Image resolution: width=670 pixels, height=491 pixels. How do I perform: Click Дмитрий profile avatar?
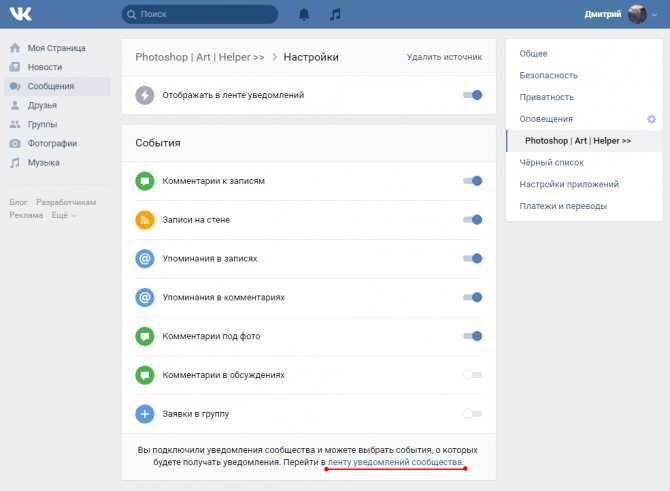click(637, 14)
